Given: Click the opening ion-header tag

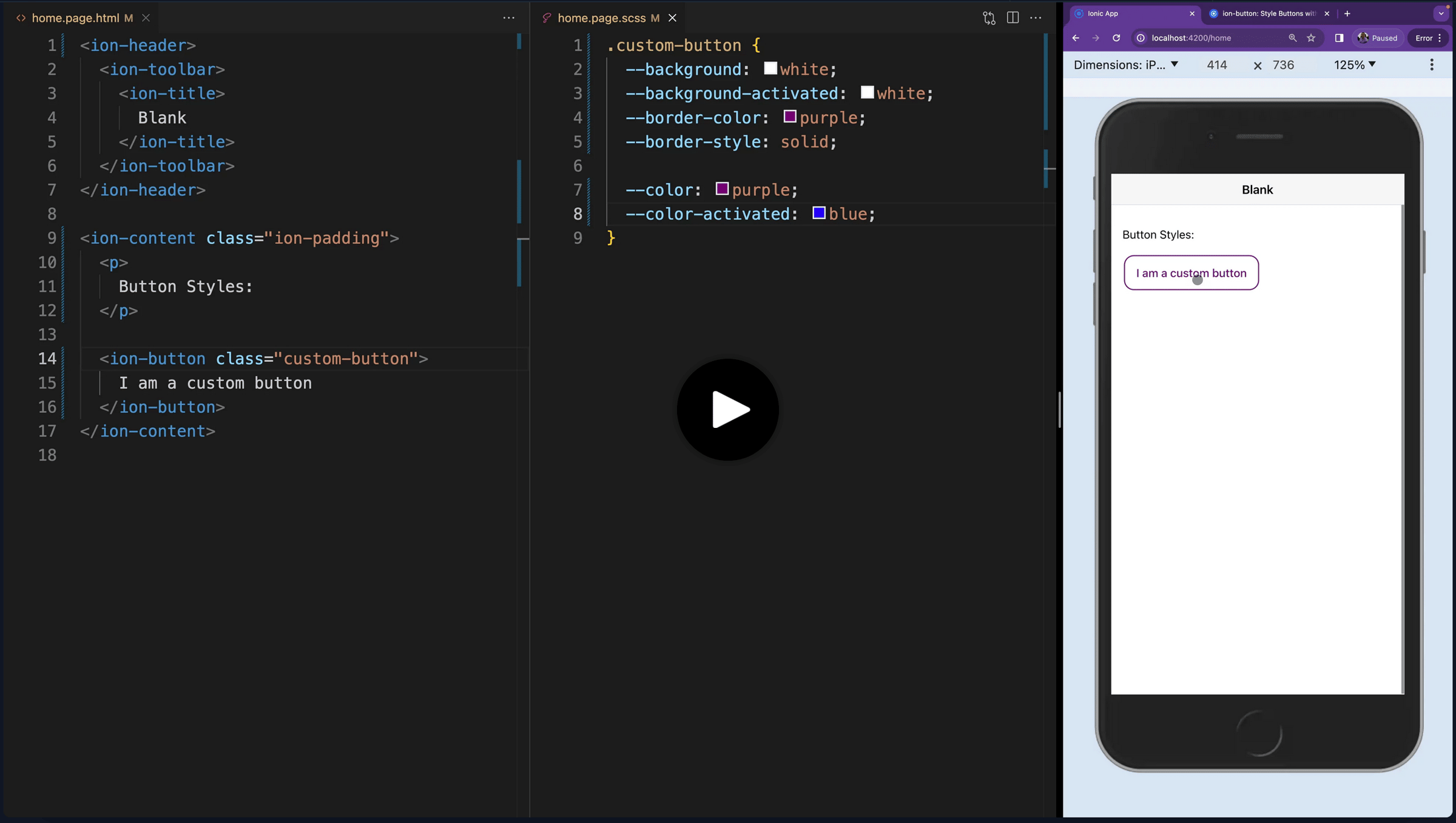Looking at the screenshot, I should tap(138, 46).
